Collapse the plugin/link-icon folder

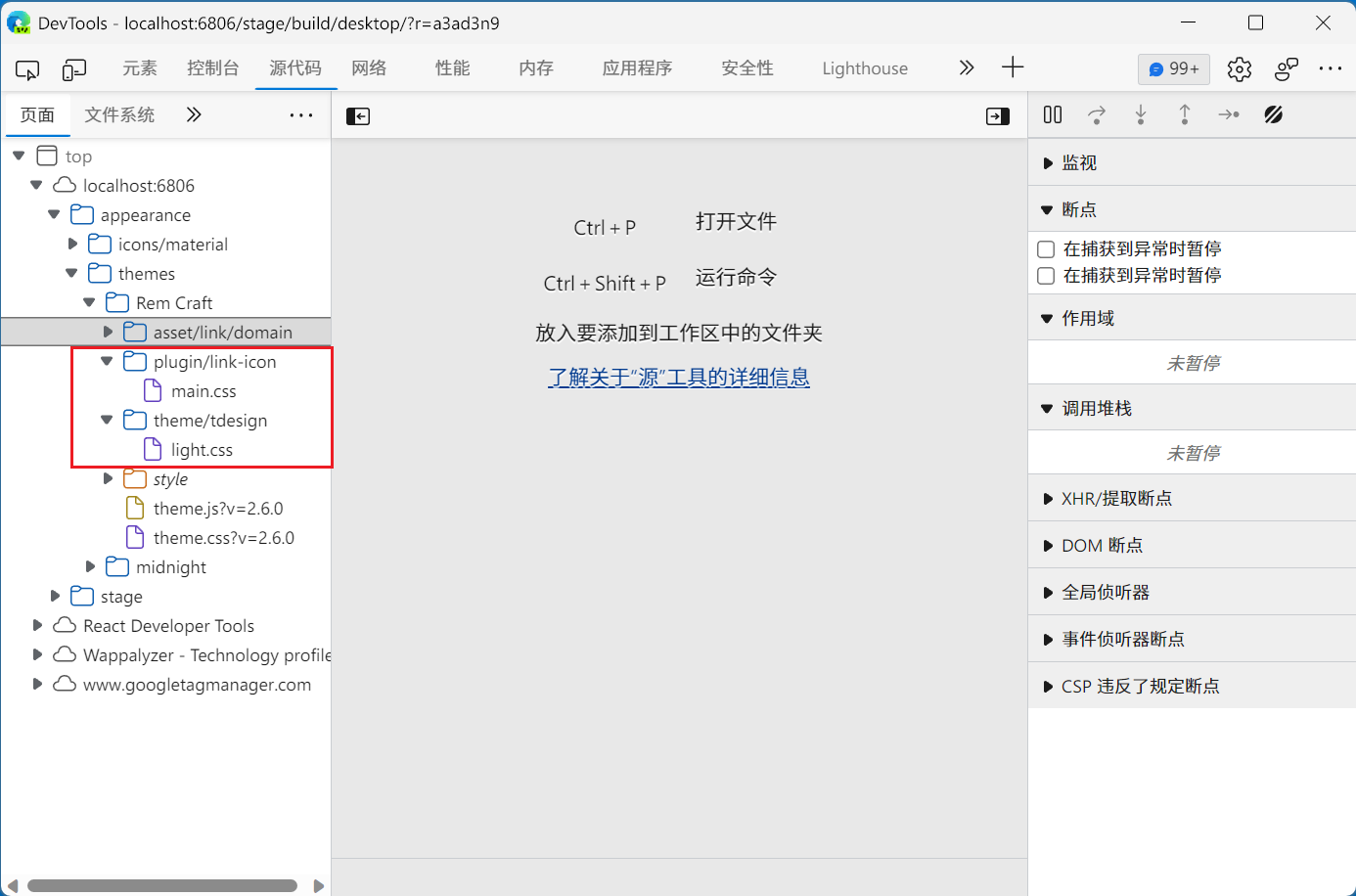(x=107, y=361)
